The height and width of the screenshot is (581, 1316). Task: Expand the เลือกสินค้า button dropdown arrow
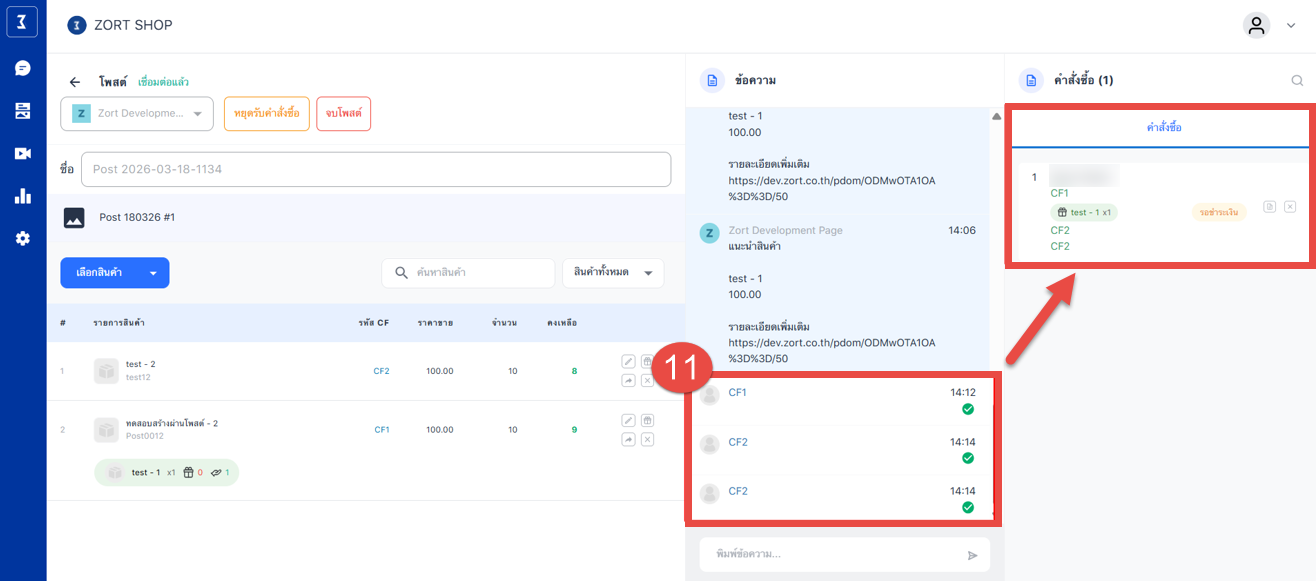153,273
